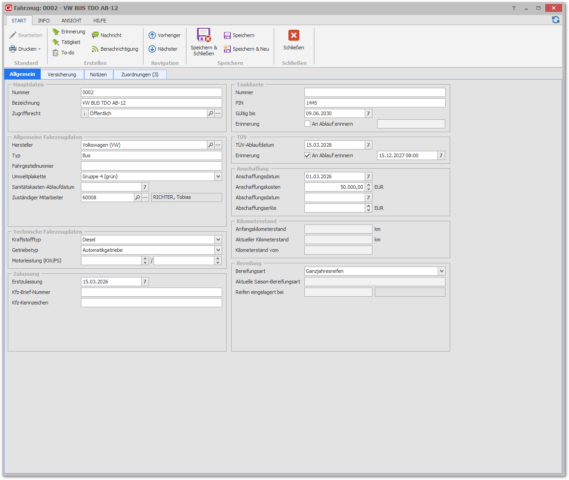The height and width of the screenshot is (480, 569).
Task: Switch to the Versicherung tab
Action: (x=62, y=75)
